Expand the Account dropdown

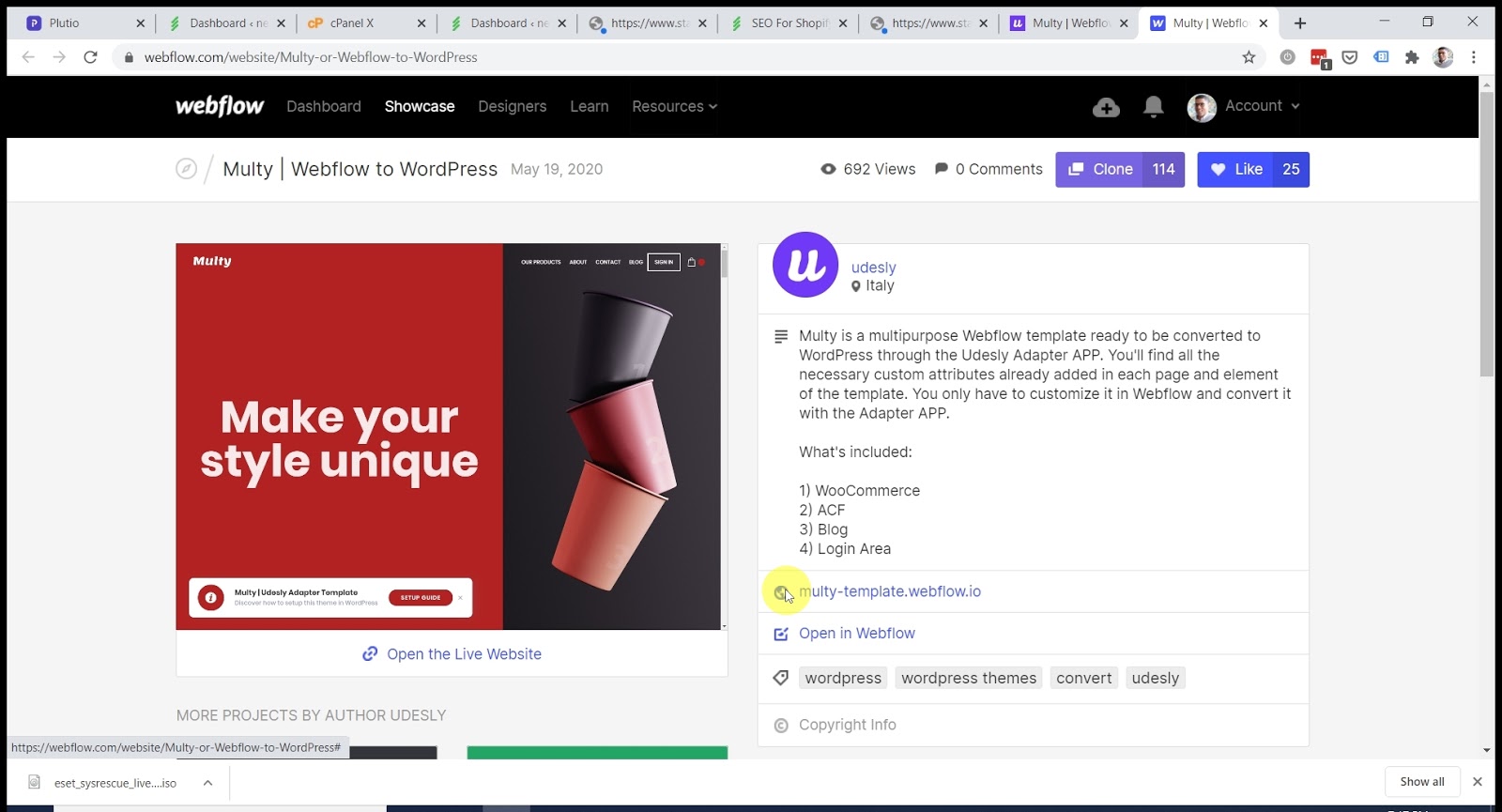[1263, 106]
